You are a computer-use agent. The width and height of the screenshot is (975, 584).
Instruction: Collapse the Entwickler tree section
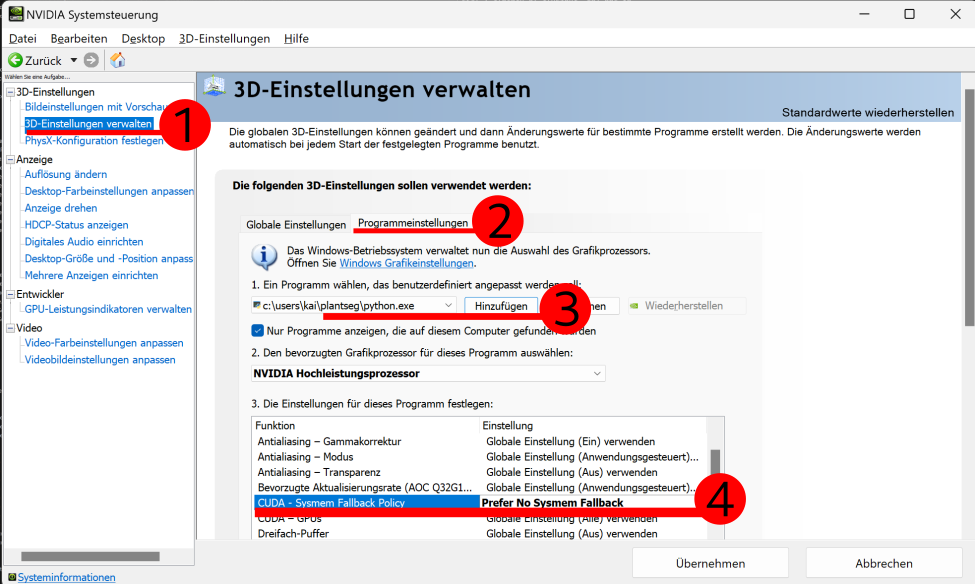click(x=10, y=294)
